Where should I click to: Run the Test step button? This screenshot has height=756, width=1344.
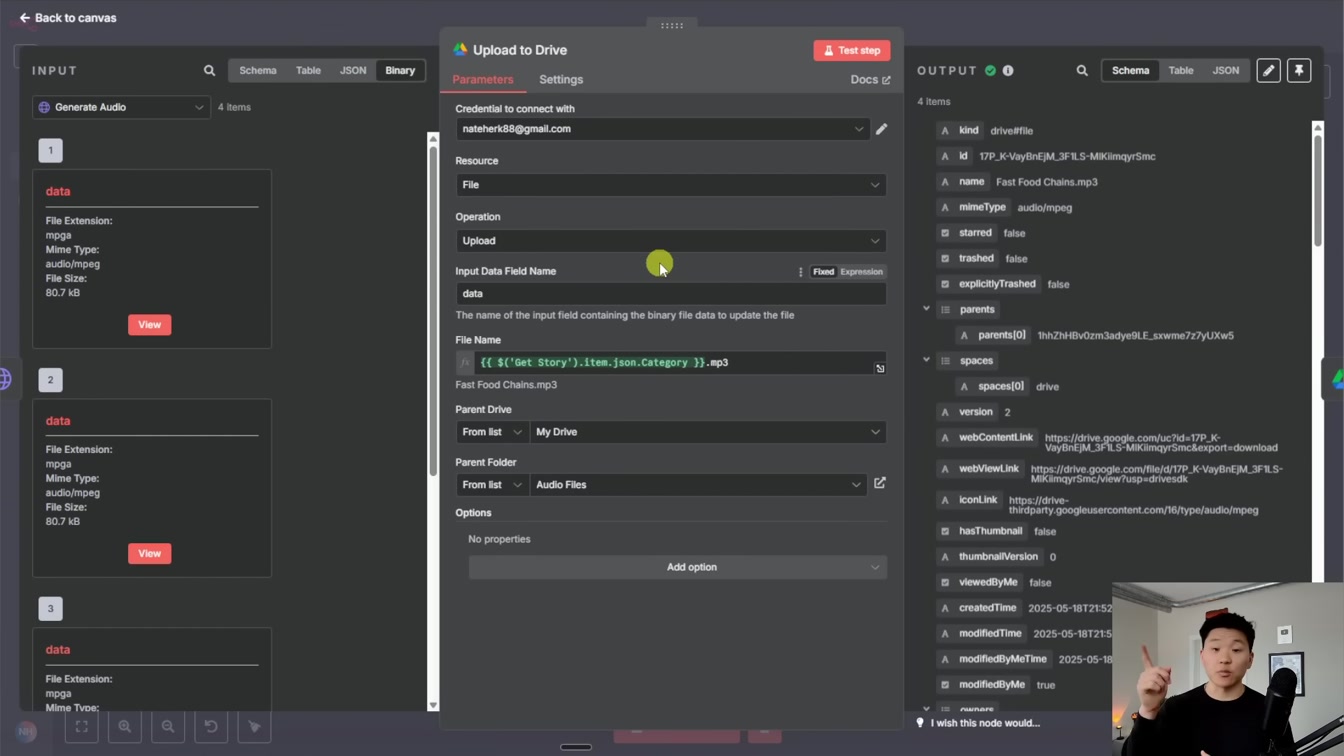pos(852,50)
